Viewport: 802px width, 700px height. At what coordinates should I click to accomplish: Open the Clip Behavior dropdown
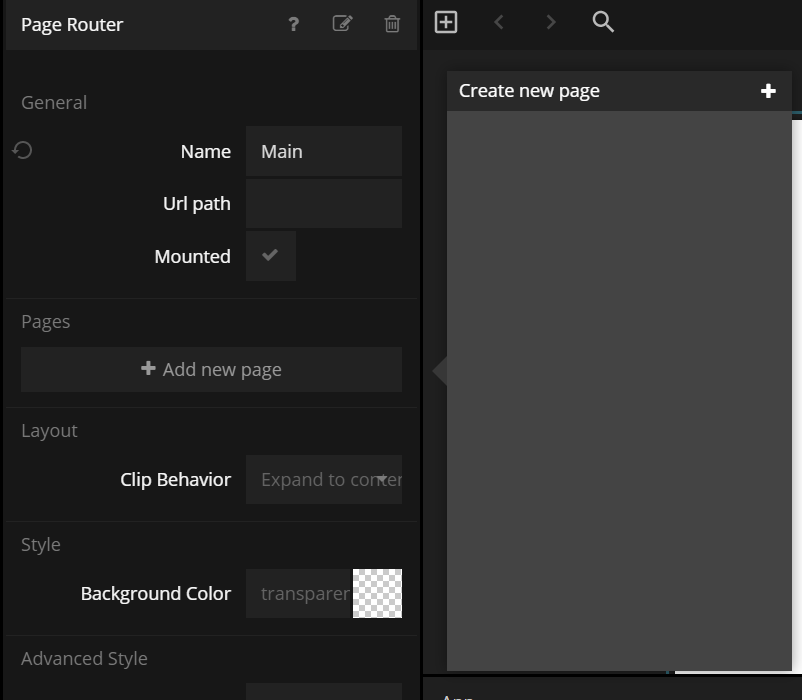(x=323, y=480)
